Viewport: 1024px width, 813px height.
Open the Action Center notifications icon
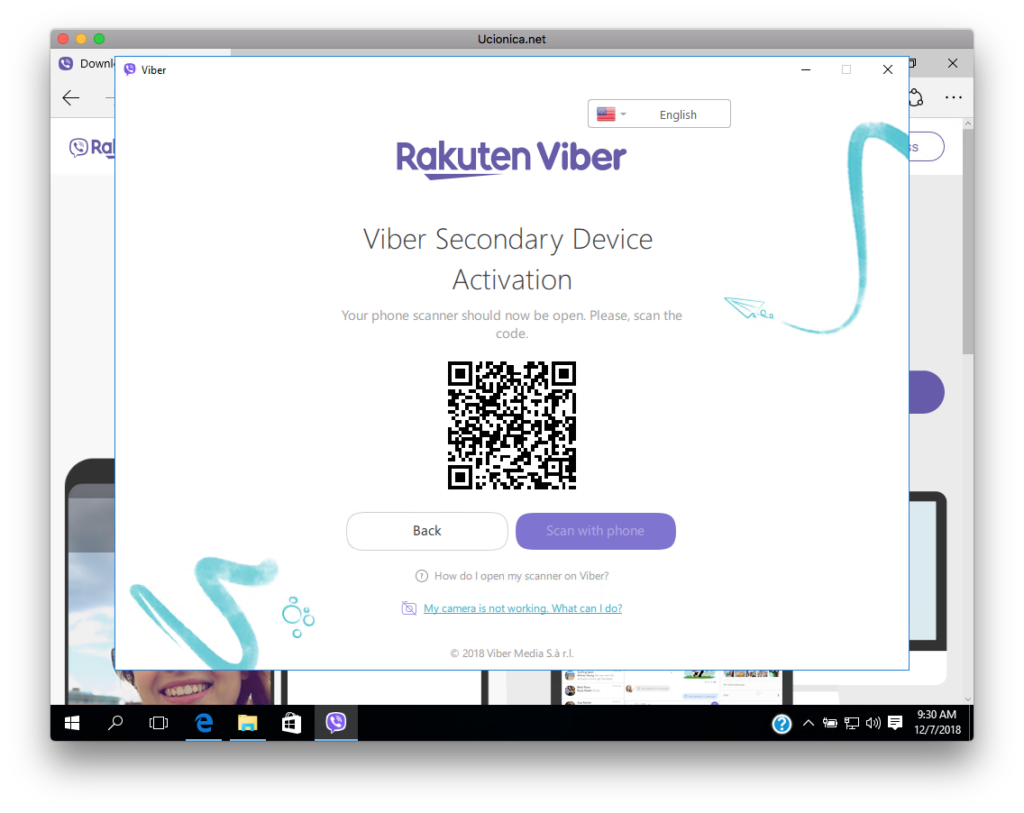(895, 722)
